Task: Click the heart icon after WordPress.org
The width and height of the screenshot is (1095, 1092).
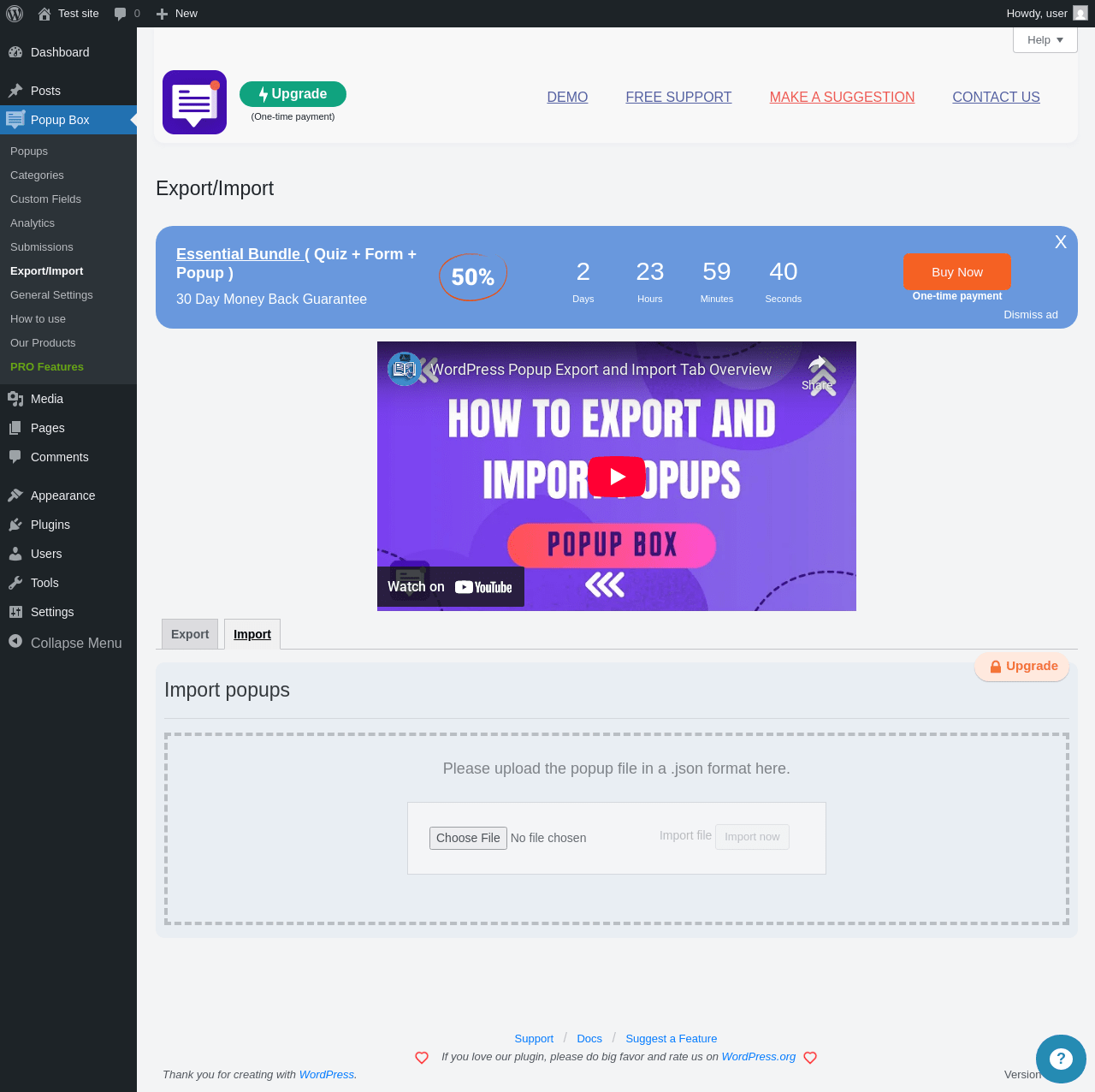Action: coord(810,1058)
